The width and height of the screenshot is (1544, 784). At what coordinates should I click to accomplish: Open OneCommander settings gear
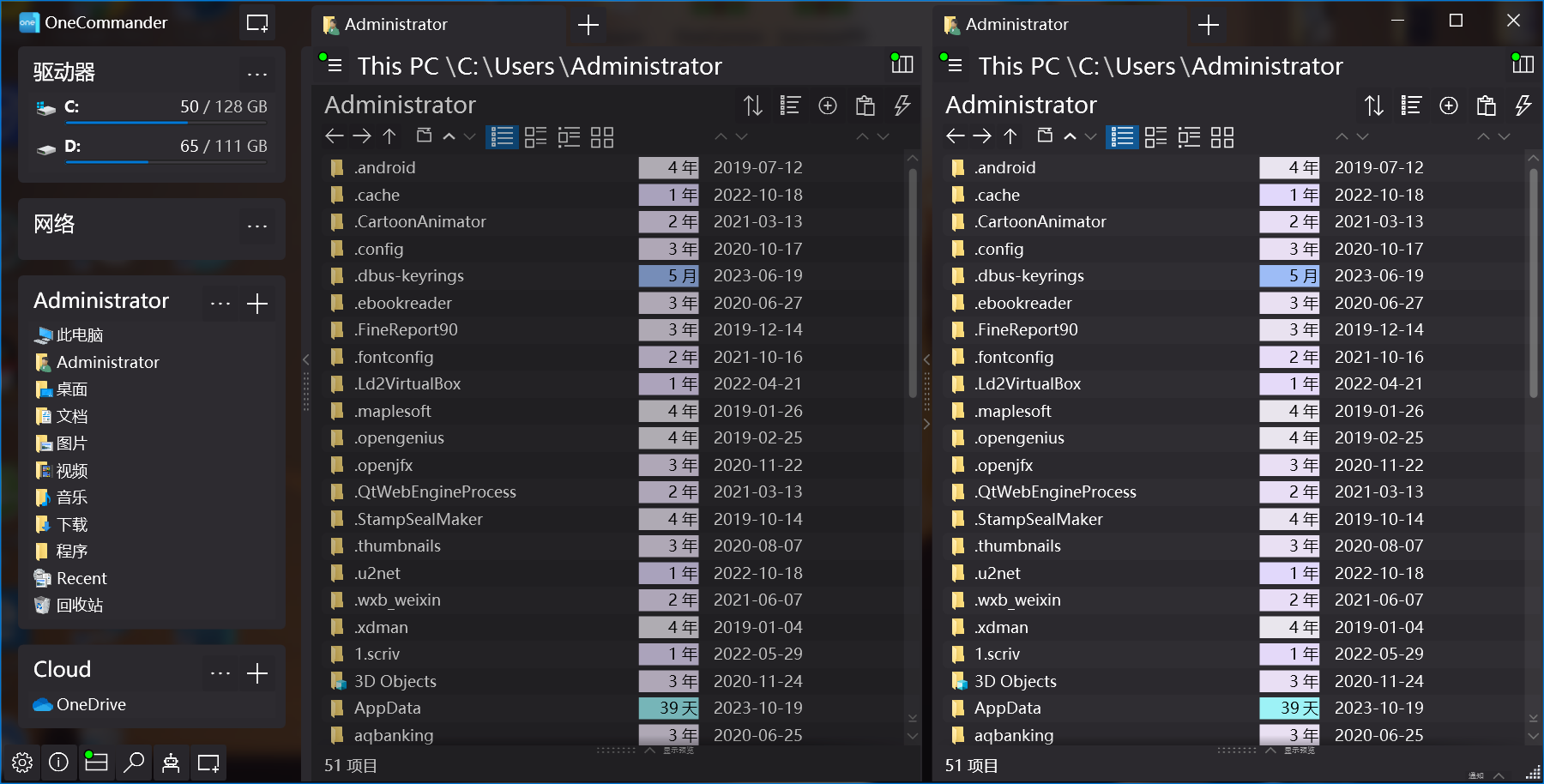22,762
